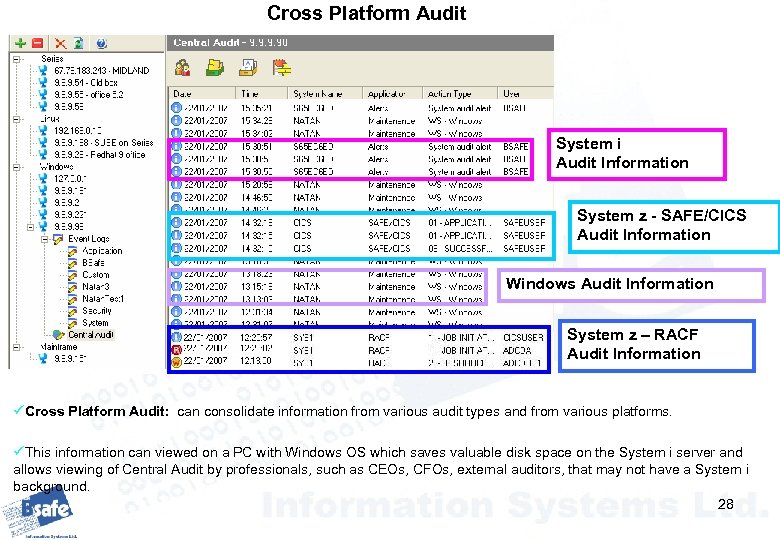The image size is (780, 540).
Task: Collapse the Linux tree group
Action: click(x=16, y=119)
